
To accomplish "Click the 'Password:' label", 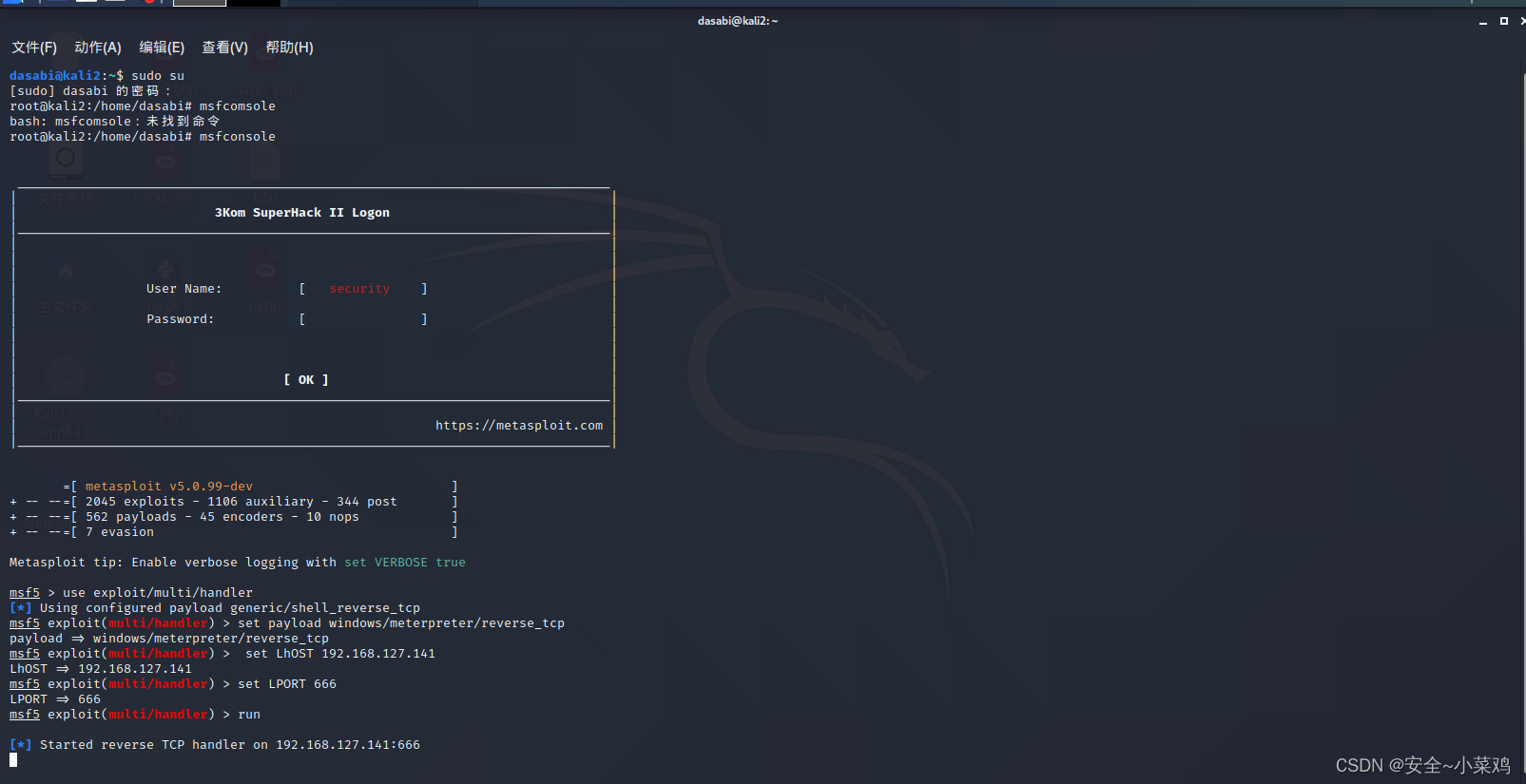I will click(x=181, y=319).
